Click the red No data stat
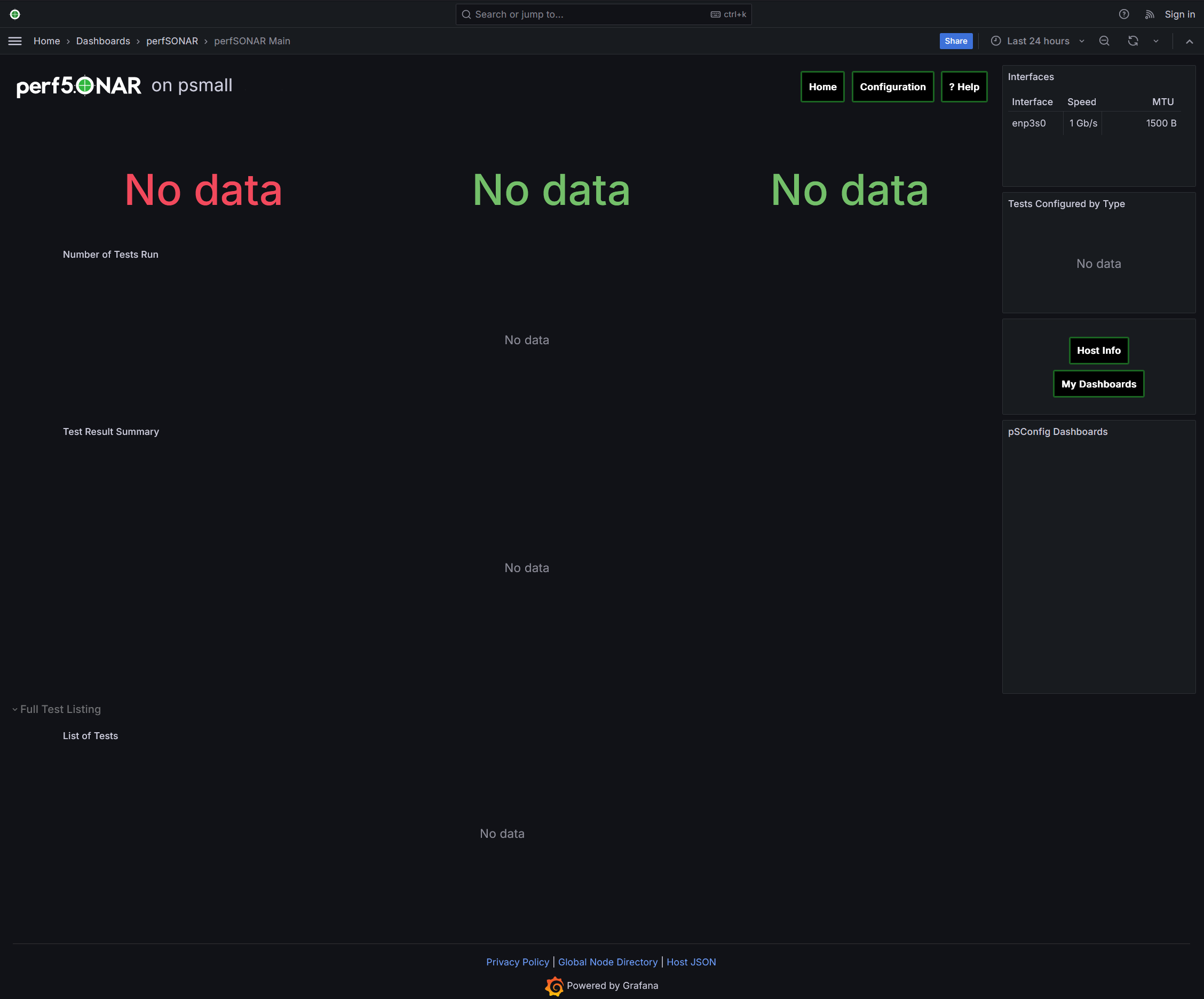The width and height of the screenshot is (1204, 999). pos(203,189)
